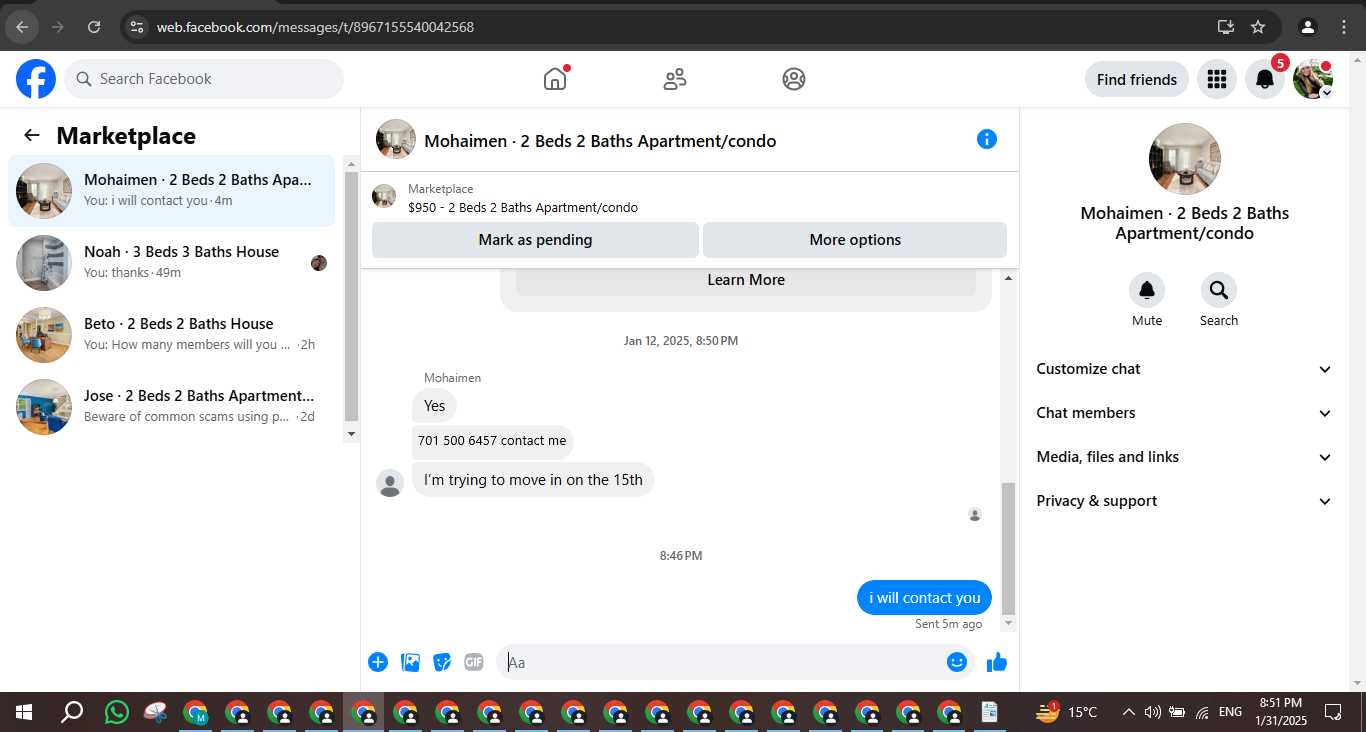This screenshot has height=732, width=1366.
Task: Click the browser address bar URL
Action: point(315,27)
